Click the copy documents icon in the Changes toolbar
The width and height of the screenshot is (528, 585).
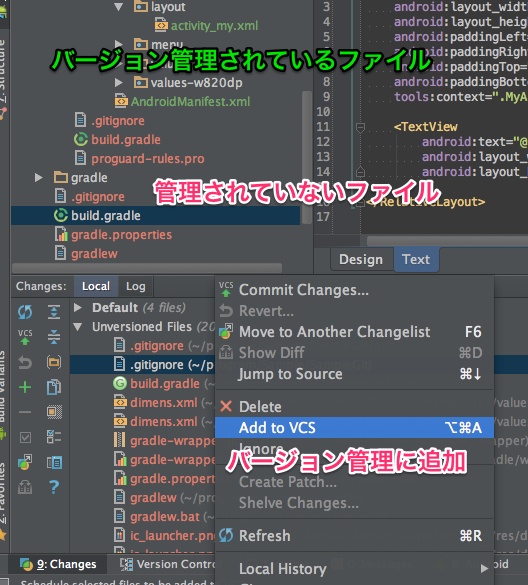[54, 387]
